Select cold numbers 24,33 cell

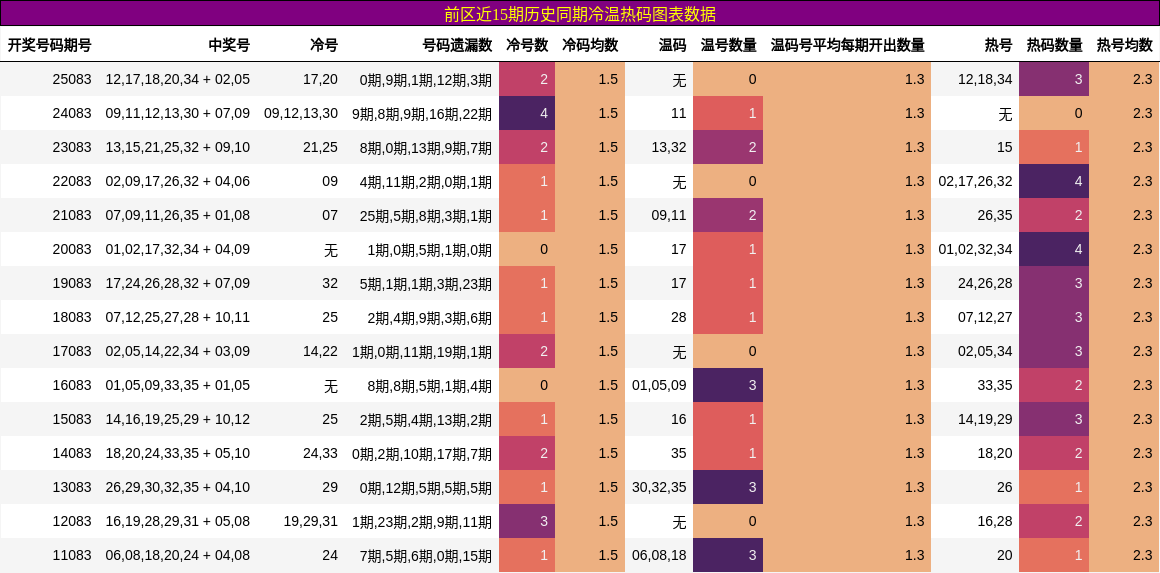320,453
